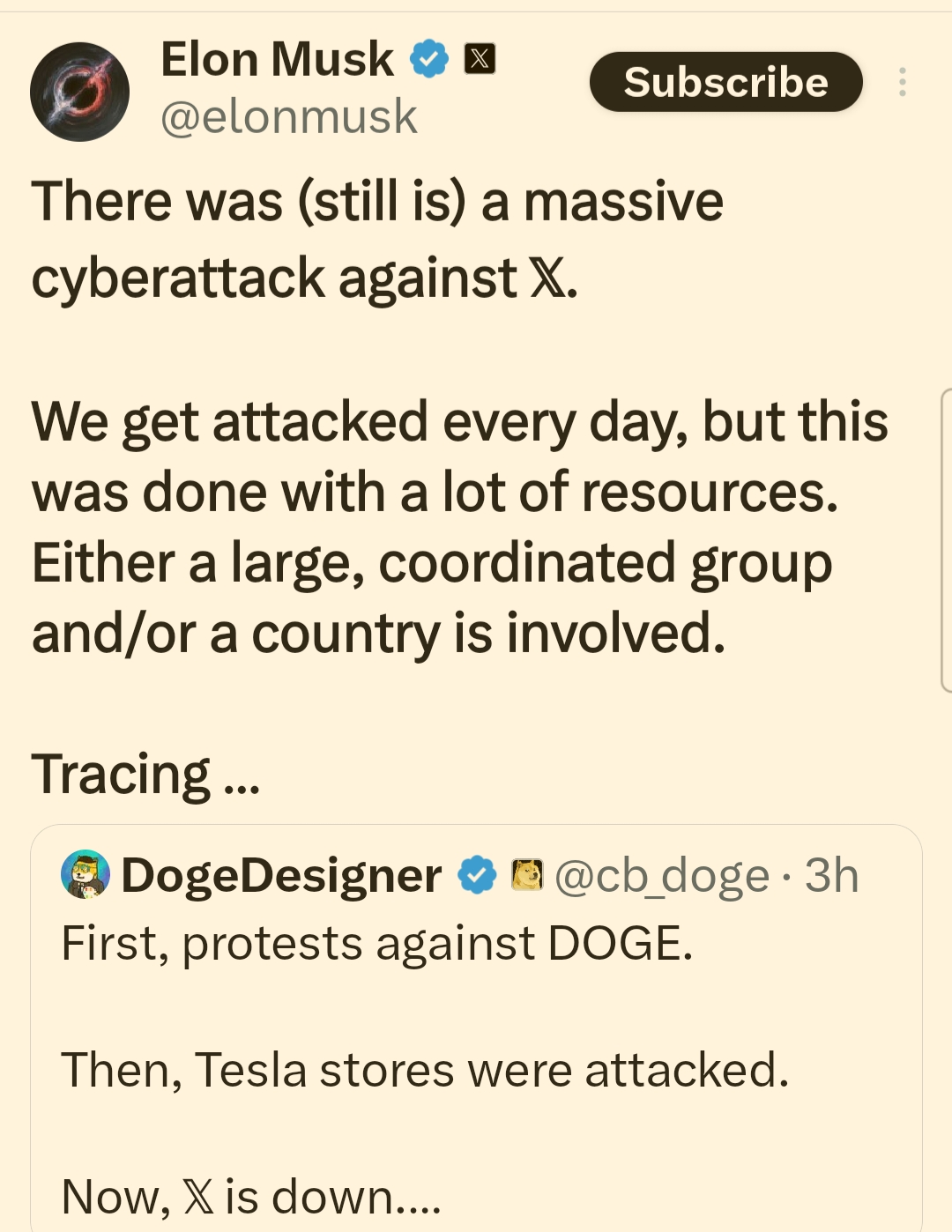Viewport: 952px width, 1232px height.
Task: Open the @elonmusk handle link
Action: [288, 117]
